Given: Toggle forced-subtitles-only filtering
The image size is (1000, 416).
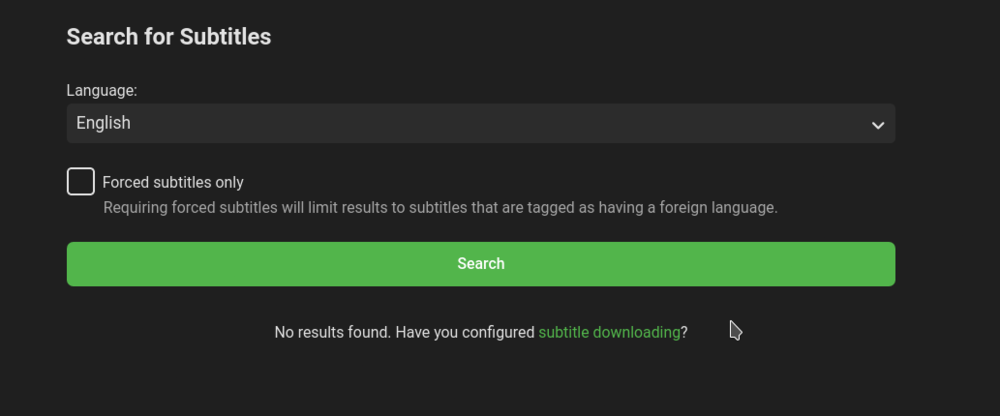Looking at the screenshot, I should pyautogui.click(x=81, y=182).
